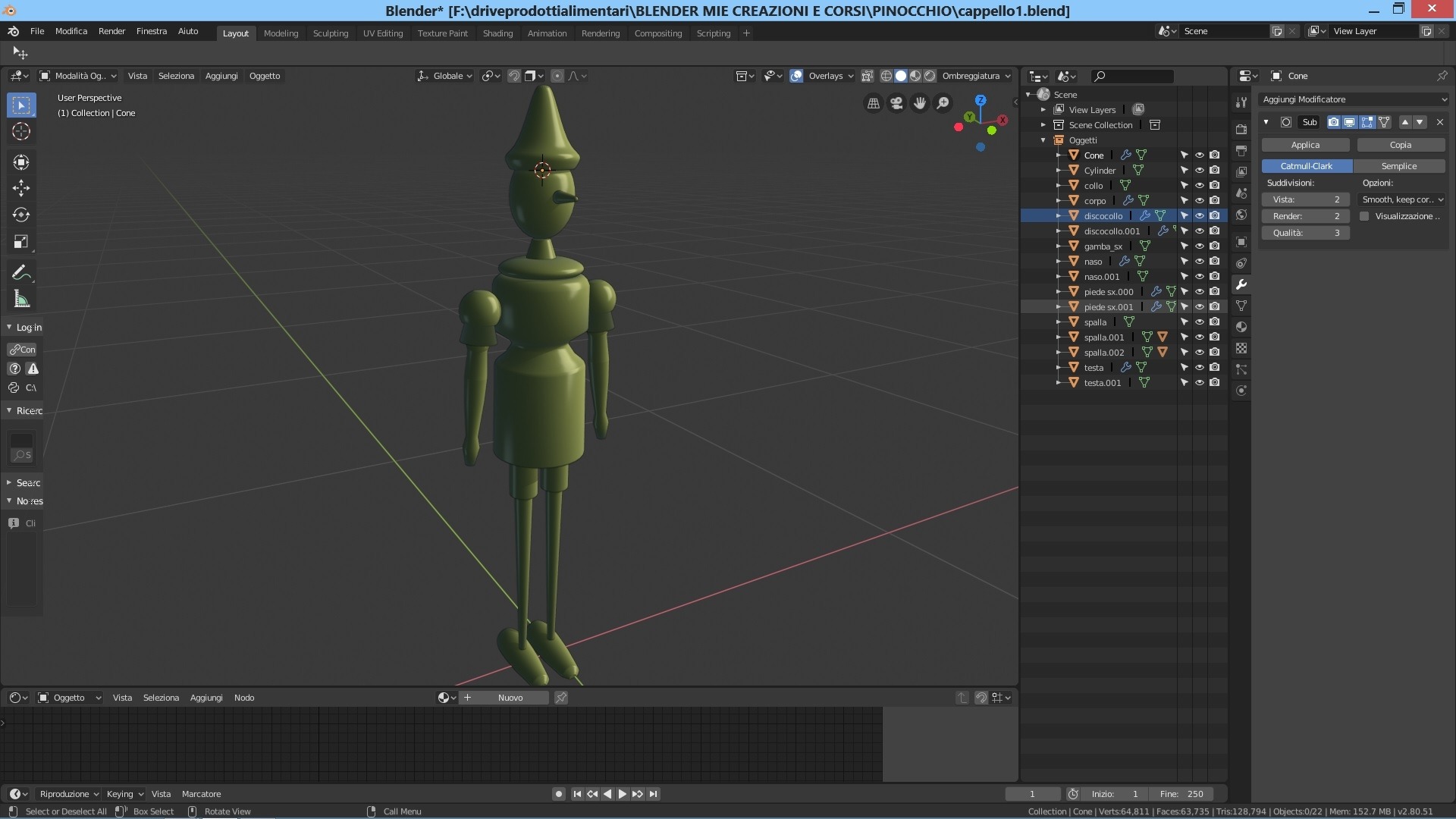
Task: Select the Semplice subdivision type
Action: pyautogui.click(x=1399, y=166)
